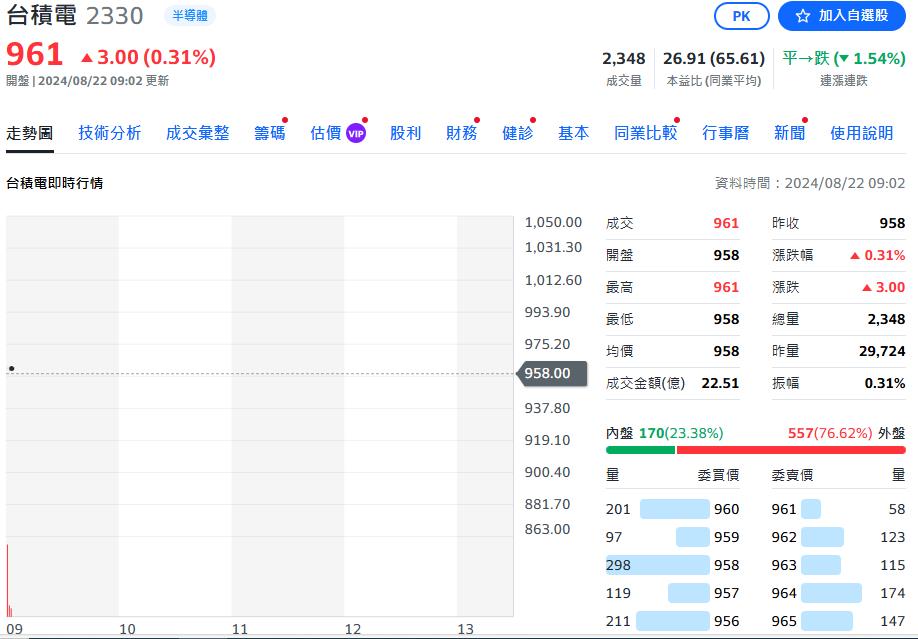The height and width of the screenshot is (639, 918).
Task: Click the purple VIP badge icon
Action: pos(356,134)
